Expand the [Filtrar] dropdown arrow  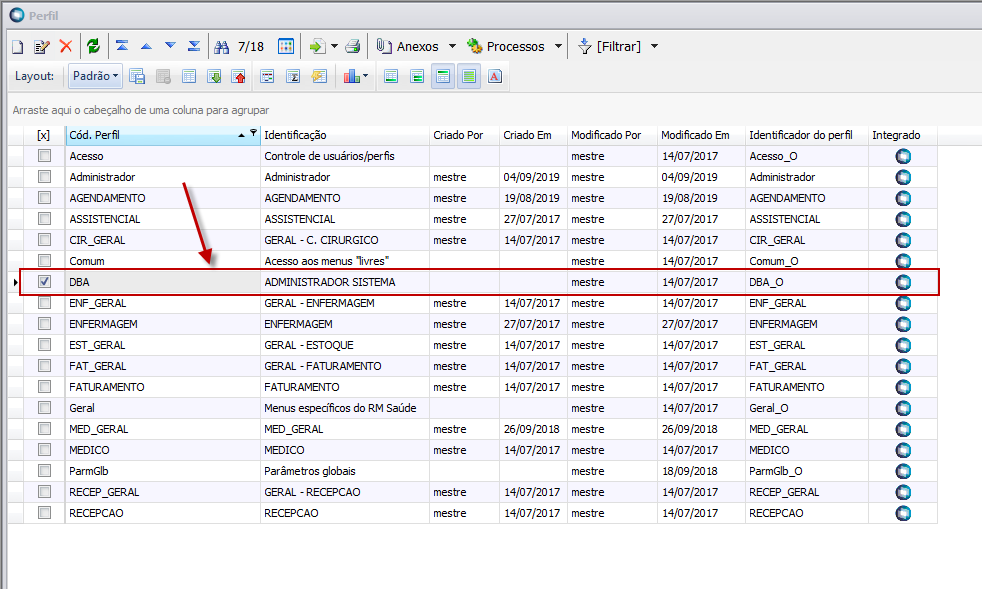[x=654, y=46]
